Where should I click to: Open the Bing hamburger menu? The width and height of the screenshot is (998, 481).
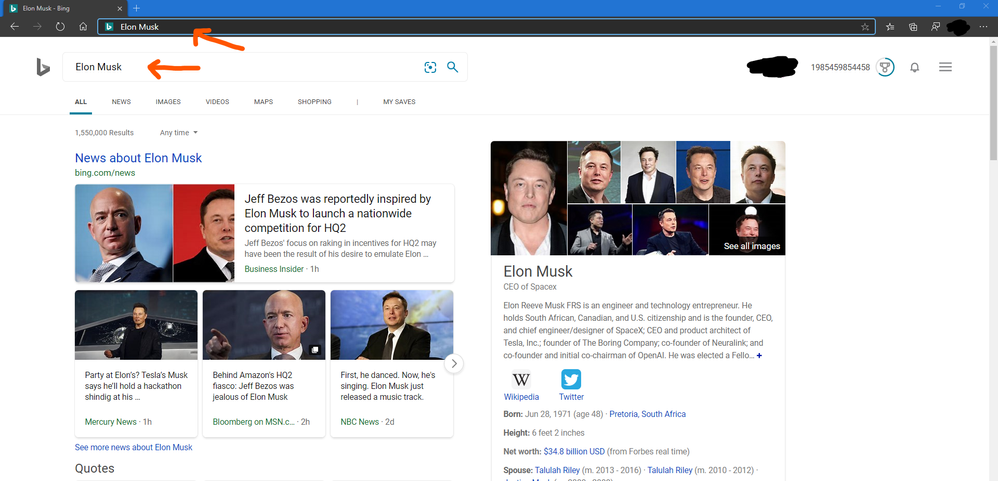(945, 67)
